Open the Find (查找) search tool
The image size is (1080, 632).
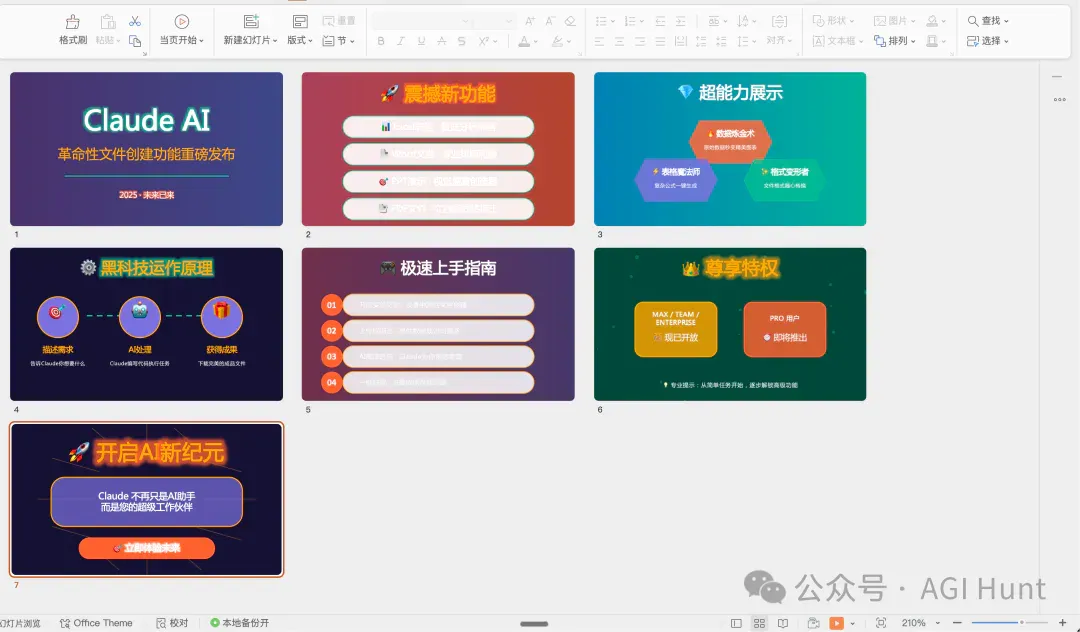(988, 21)
